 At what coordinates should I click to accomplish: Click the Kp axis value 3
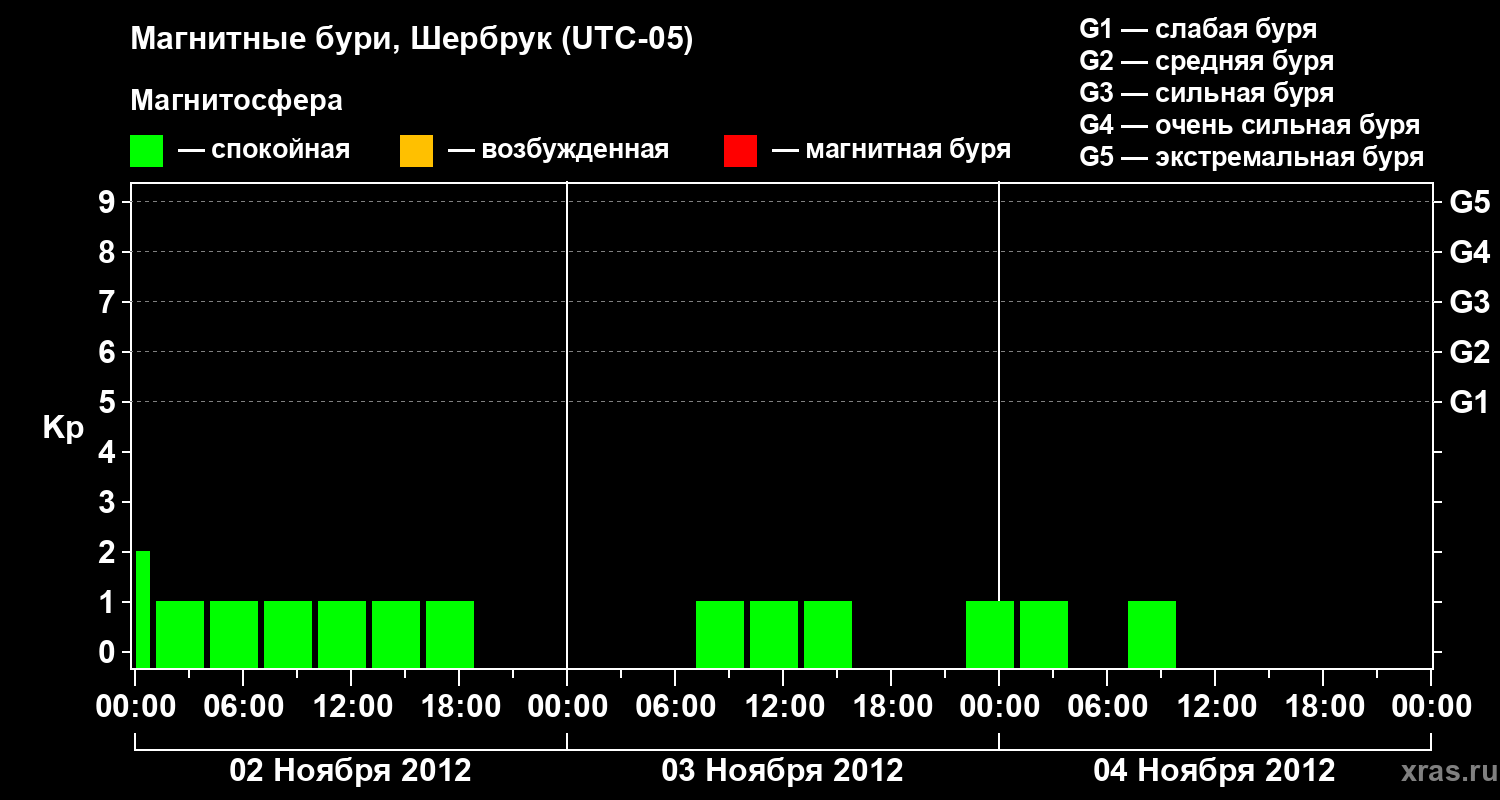[x=109, y=503]
